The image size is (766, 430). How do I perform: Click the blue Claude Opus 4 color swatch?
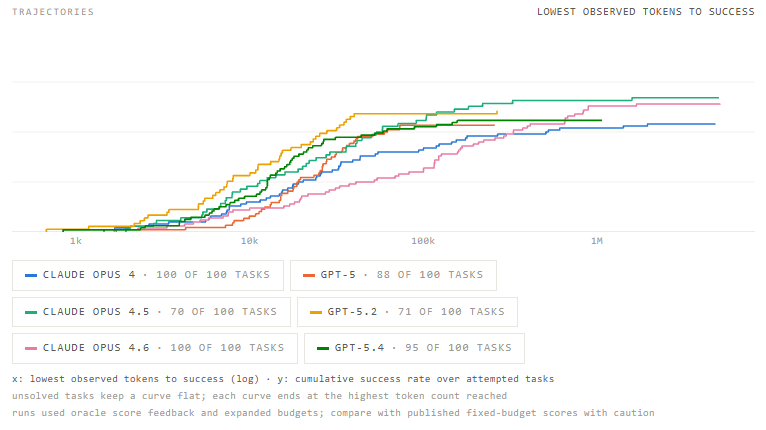click(31, 276)
